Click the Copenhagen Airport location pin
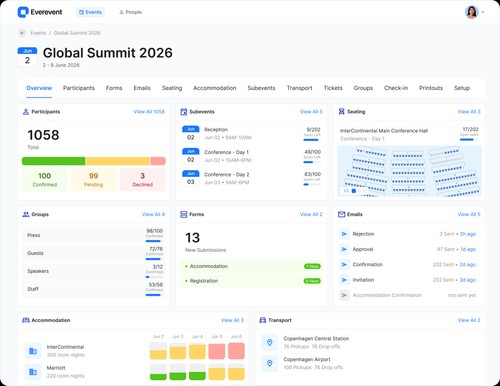 pyautogui.click(x=270, y=363)
